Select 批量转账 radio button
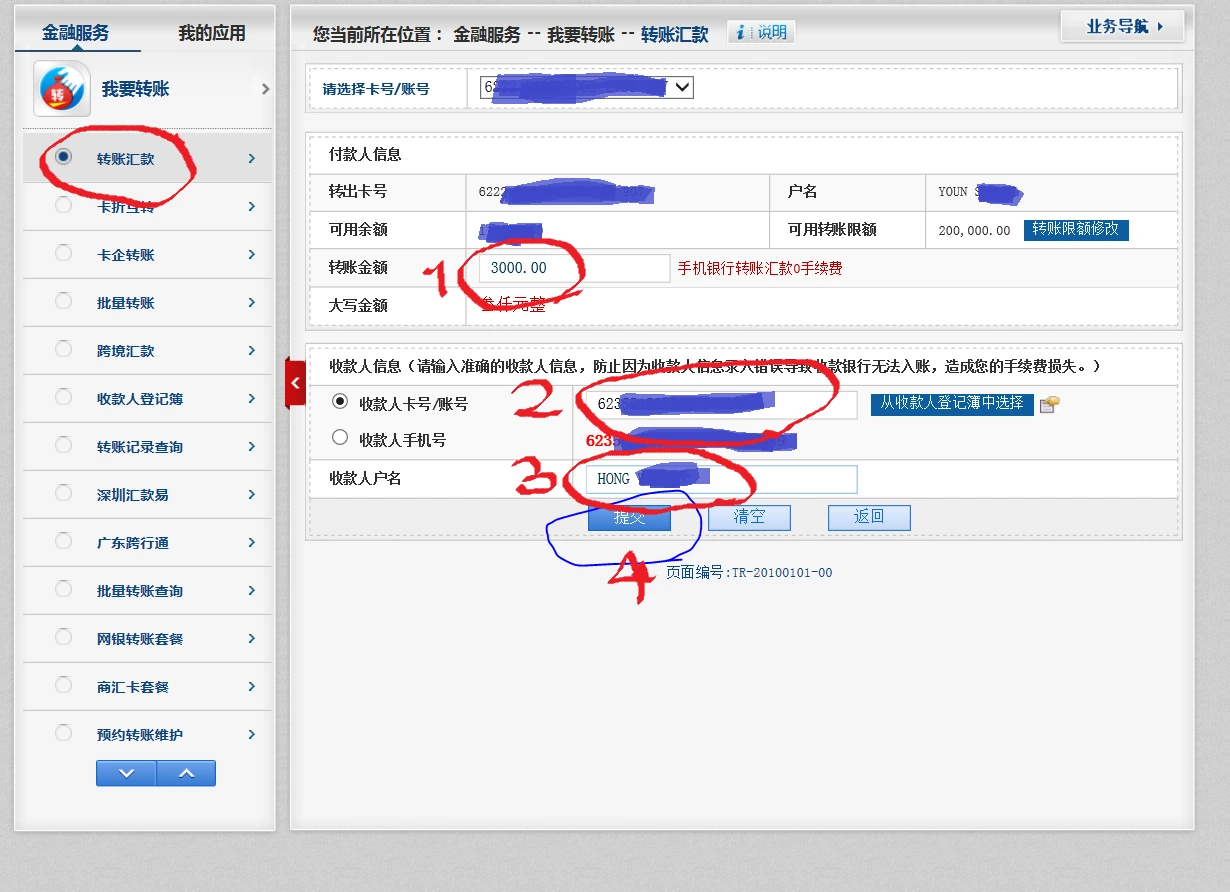Viewport: 1230px width, 892px height. [64, 302]
